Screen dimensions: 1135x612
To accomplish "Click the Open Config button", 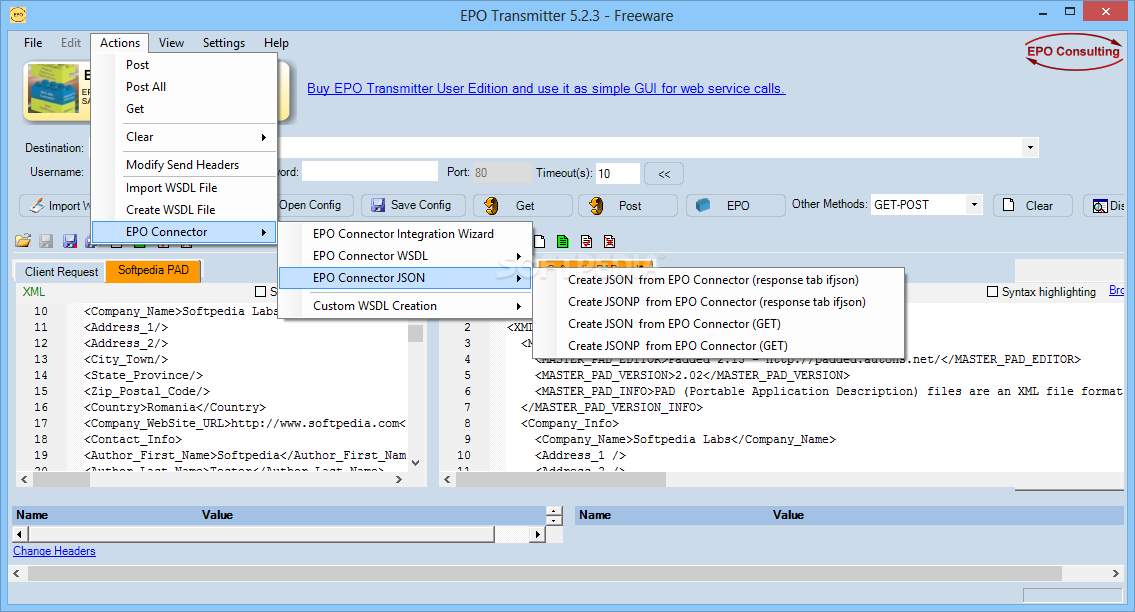I will coord(315,206).
